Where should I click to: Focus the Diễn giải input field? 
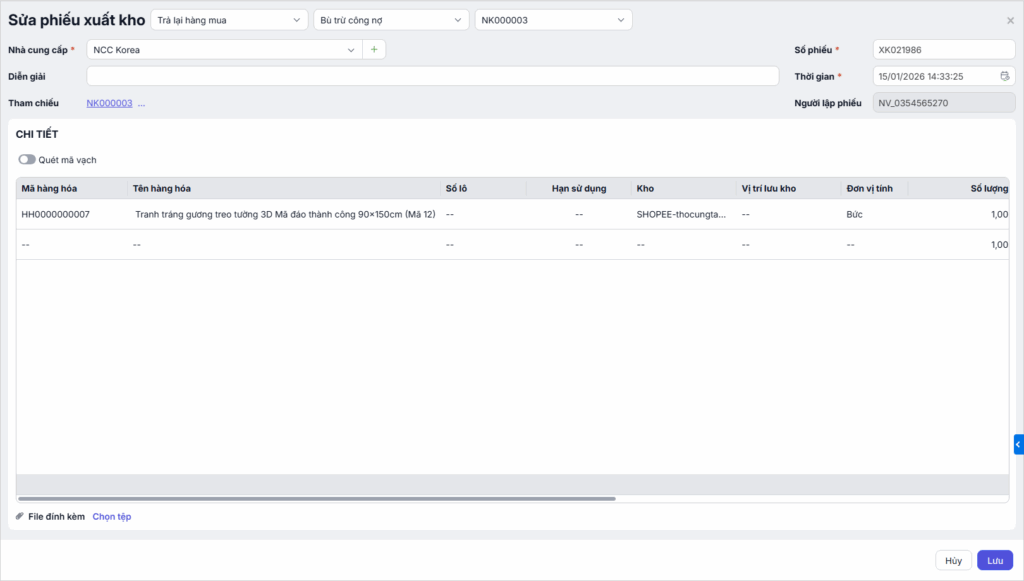(432, 76)
